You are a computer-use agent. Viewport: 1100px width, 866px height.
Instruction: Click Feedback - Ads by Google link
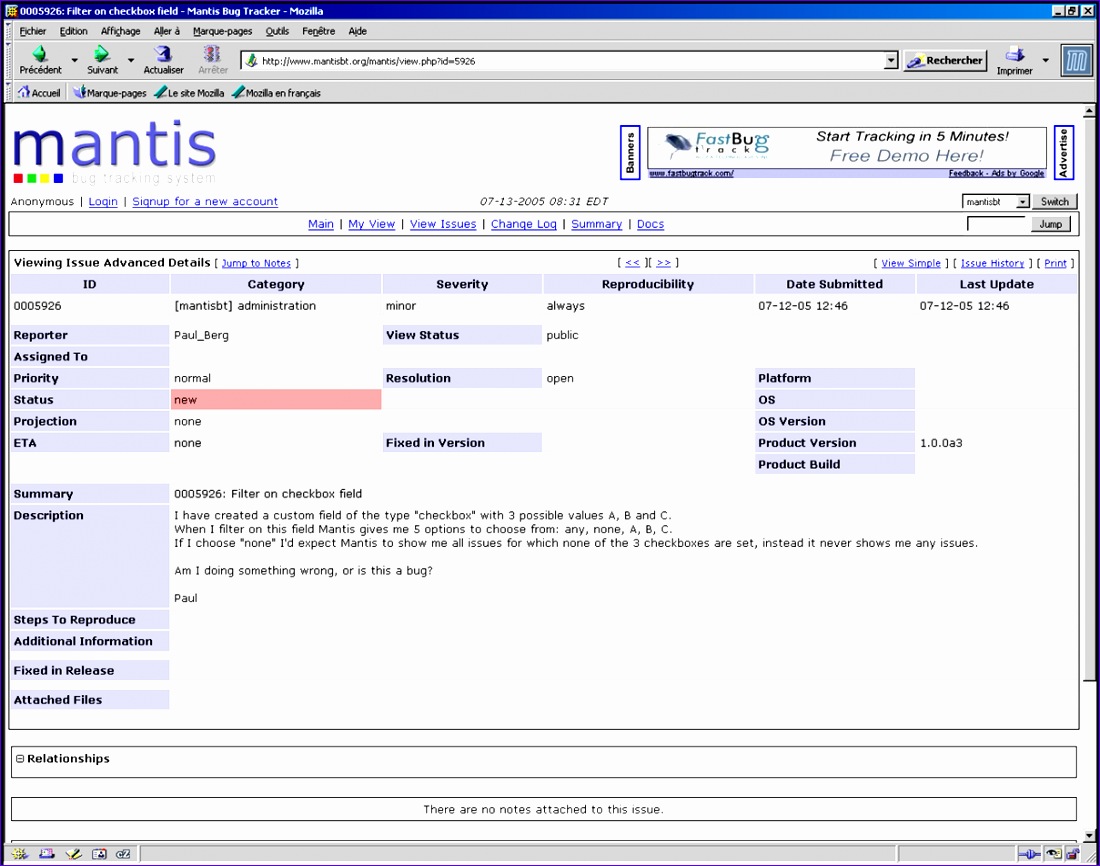(996, 173)
